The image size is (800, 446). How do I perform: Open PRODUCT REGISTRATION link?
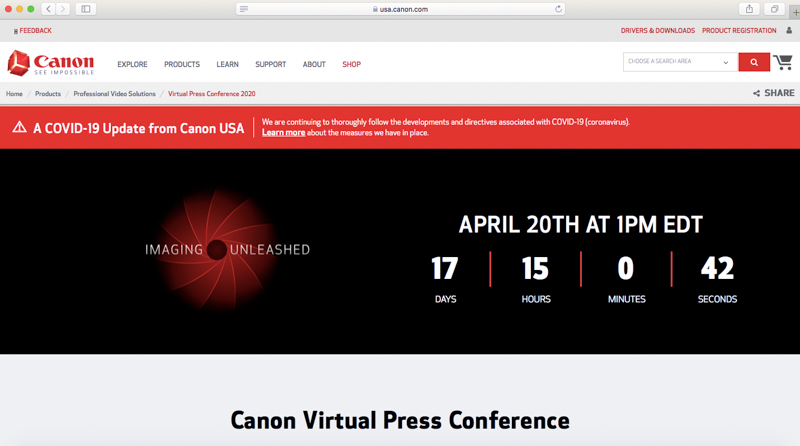739,31
